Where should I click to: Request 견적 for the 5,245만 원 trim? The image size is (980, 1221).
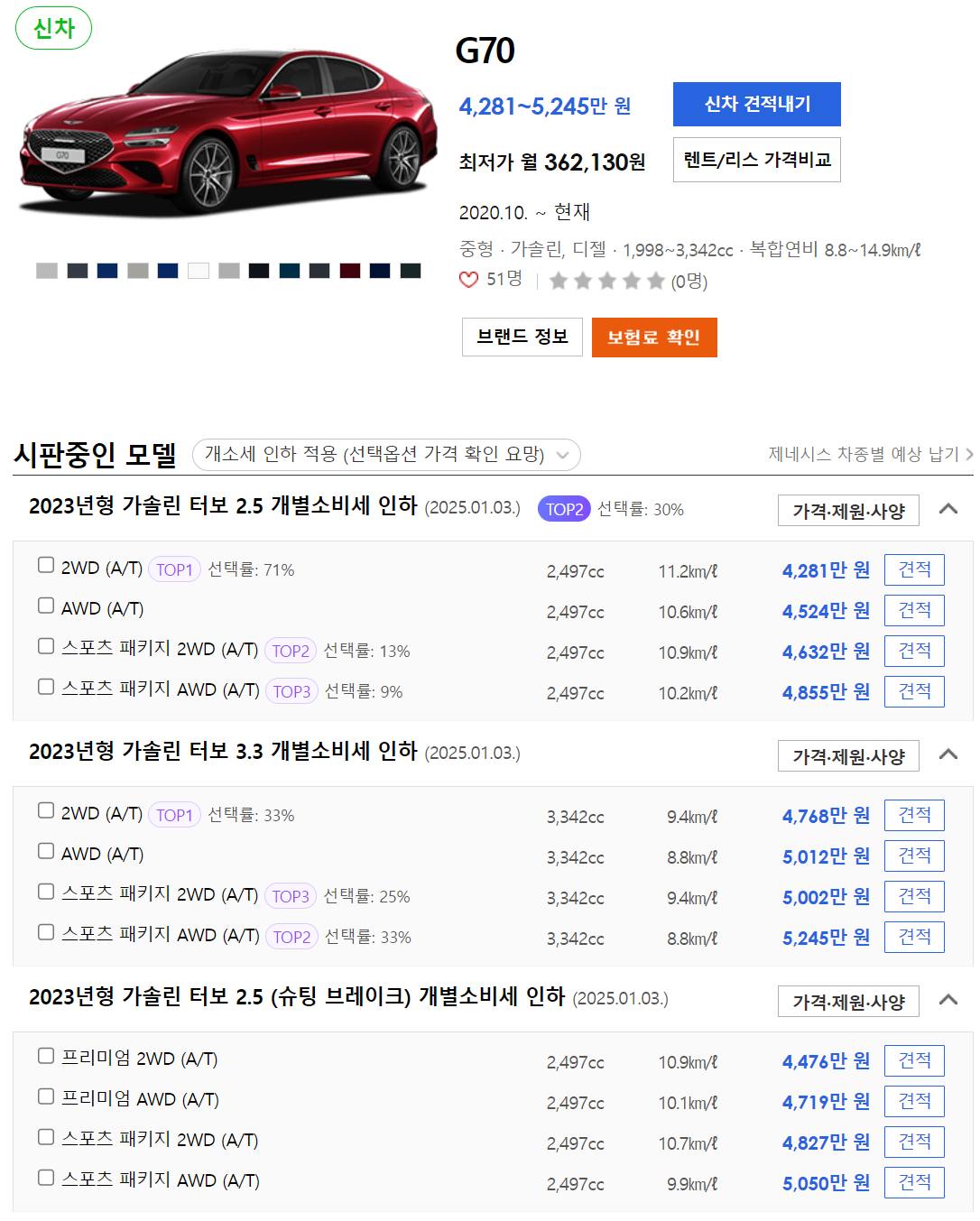tap(914, 937)
